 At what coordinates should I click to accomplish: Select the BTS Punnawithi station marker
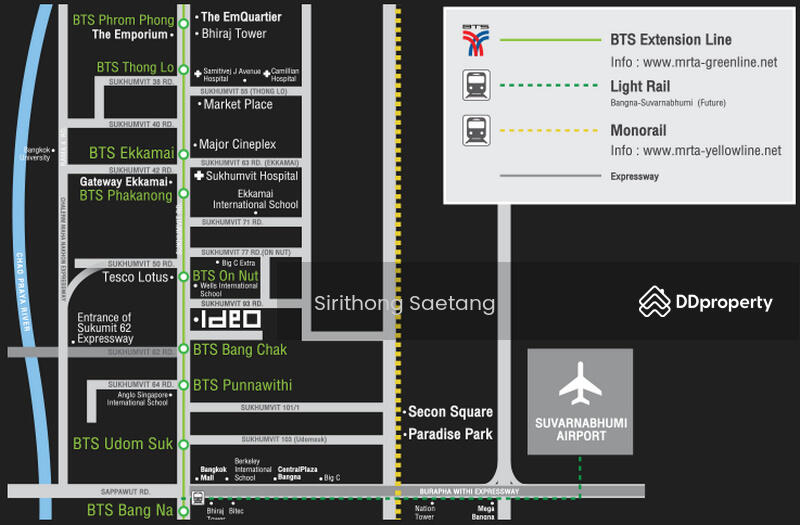click(x=183, y=385)
